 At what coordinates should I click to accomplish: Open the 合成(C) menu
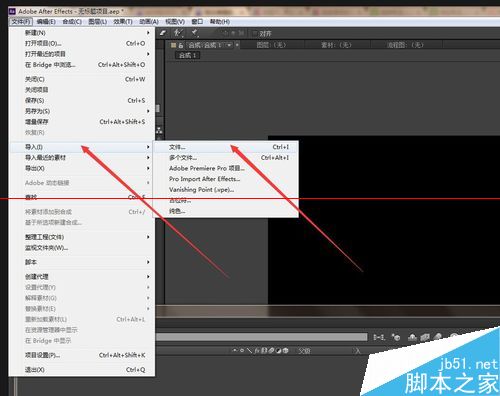click(72, 22)
